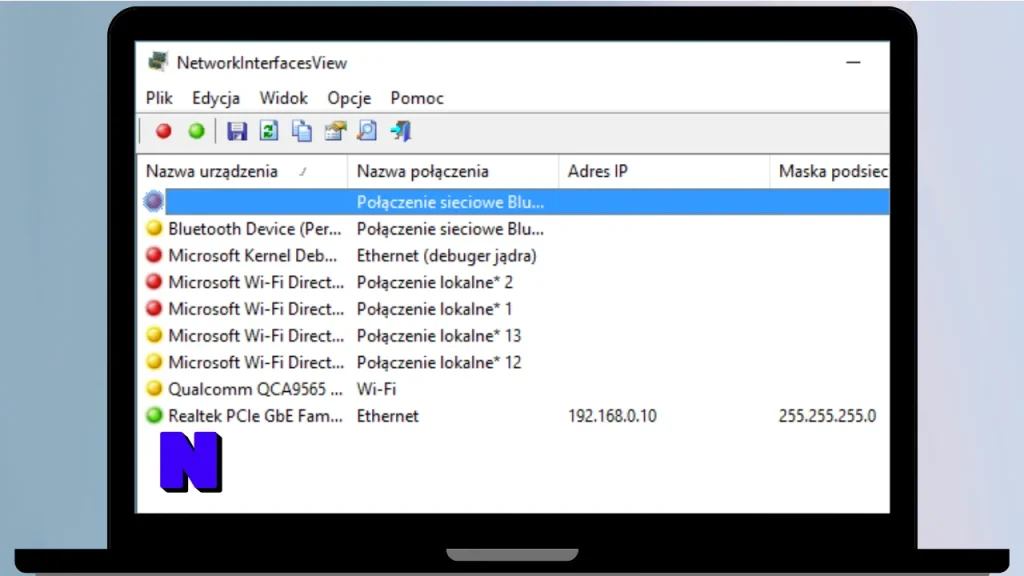
Task: Click the Save floppy disk icon
Action: (x=236, y=131)
